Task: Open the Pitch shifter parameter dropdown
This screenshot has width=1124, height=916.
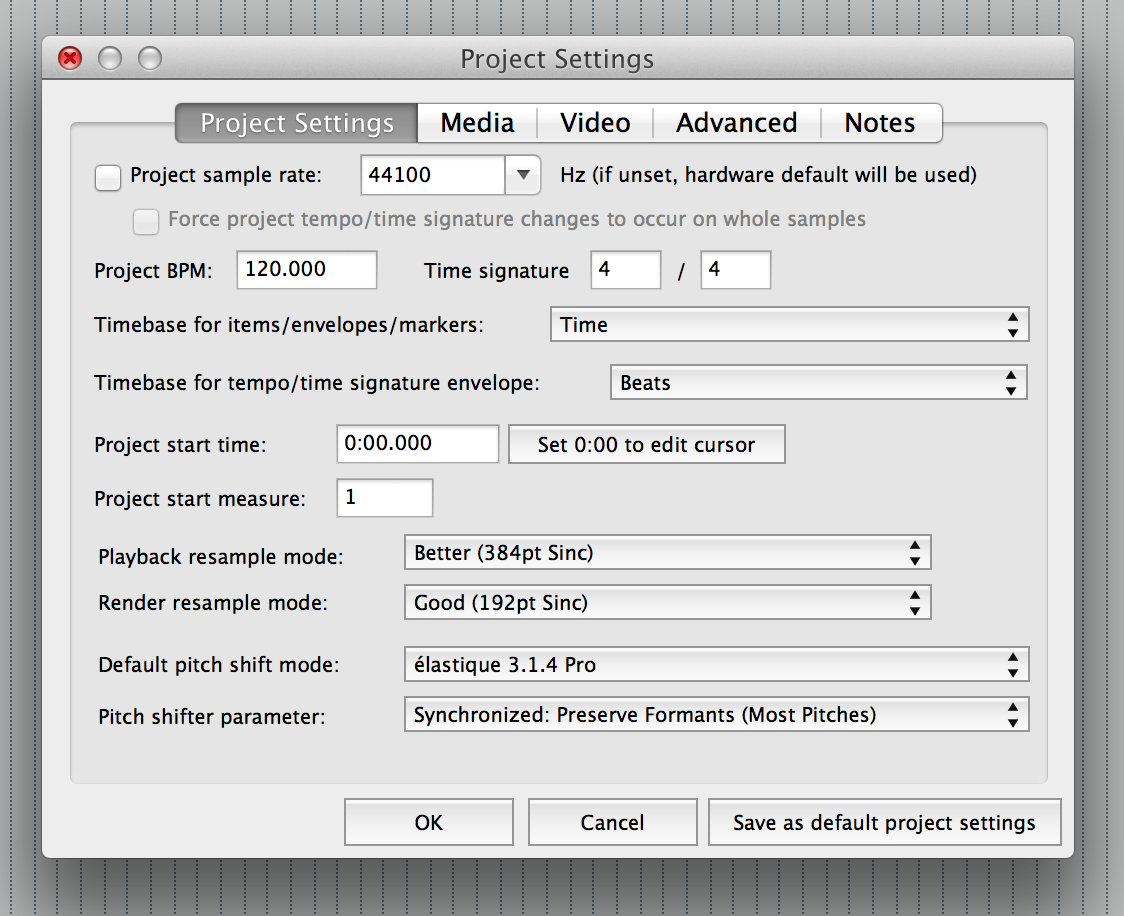Action: click(716, 715)
